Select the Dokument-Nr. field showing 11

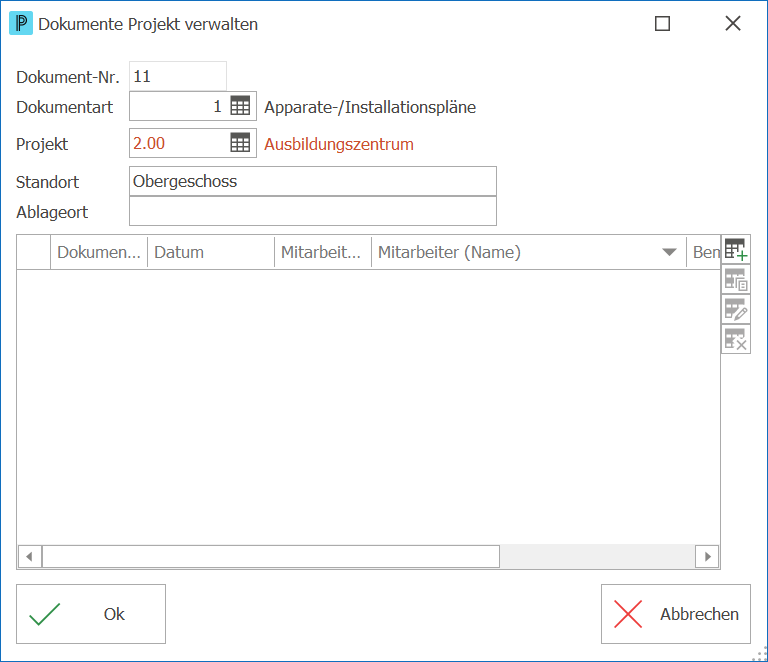[x=178, y=76]
